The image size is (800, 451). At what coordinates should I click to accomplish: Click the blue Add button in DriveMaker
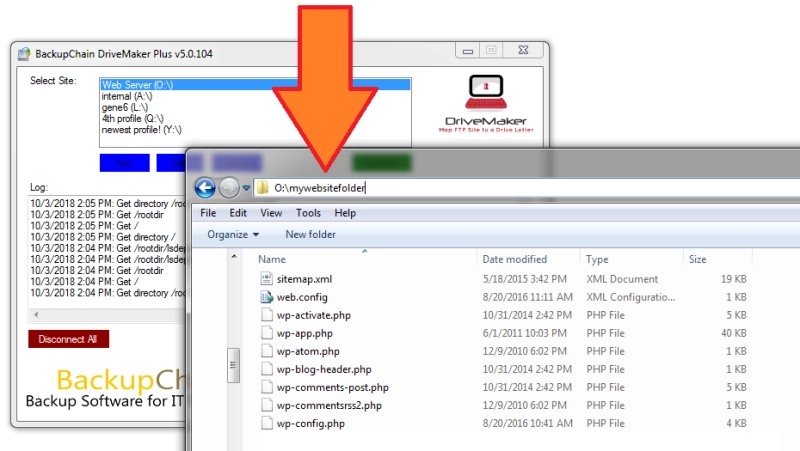click(x=124, y=163)
